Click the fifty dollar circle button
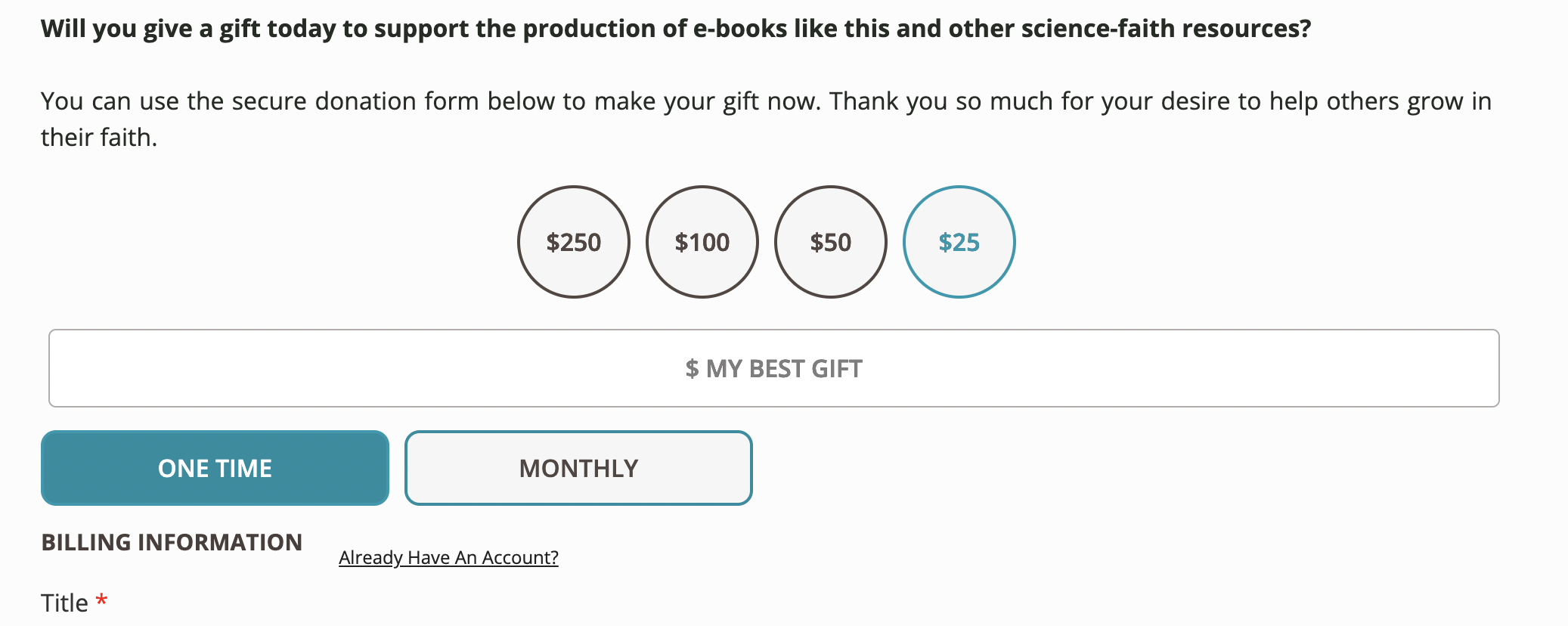This screenshot has width=1568, height=626. coord(830,242)
